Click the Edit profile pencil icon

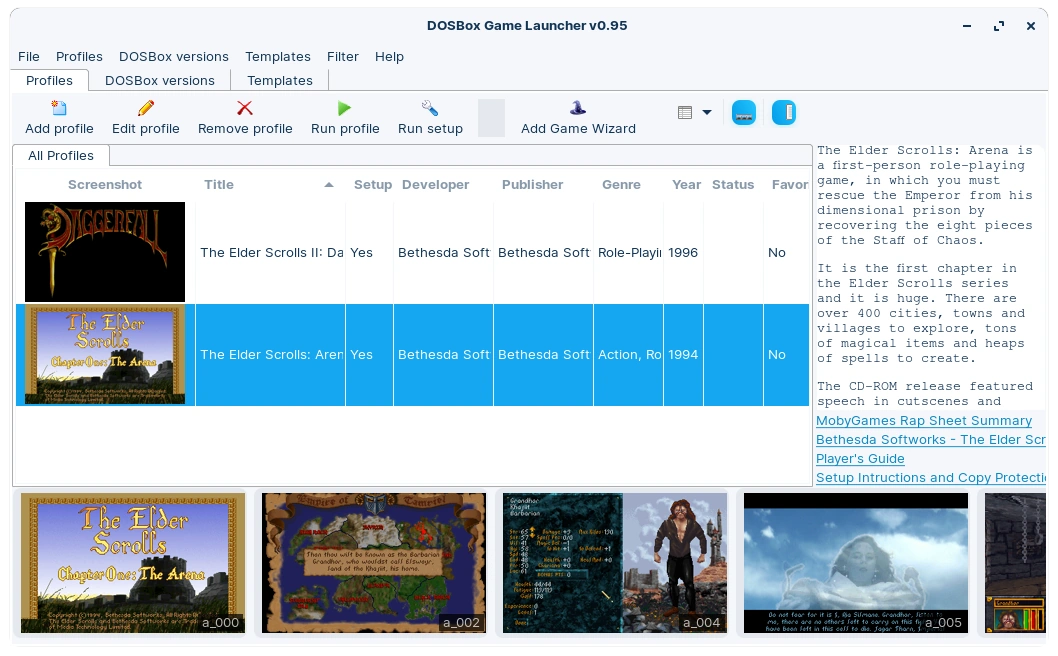coord(146,109)
